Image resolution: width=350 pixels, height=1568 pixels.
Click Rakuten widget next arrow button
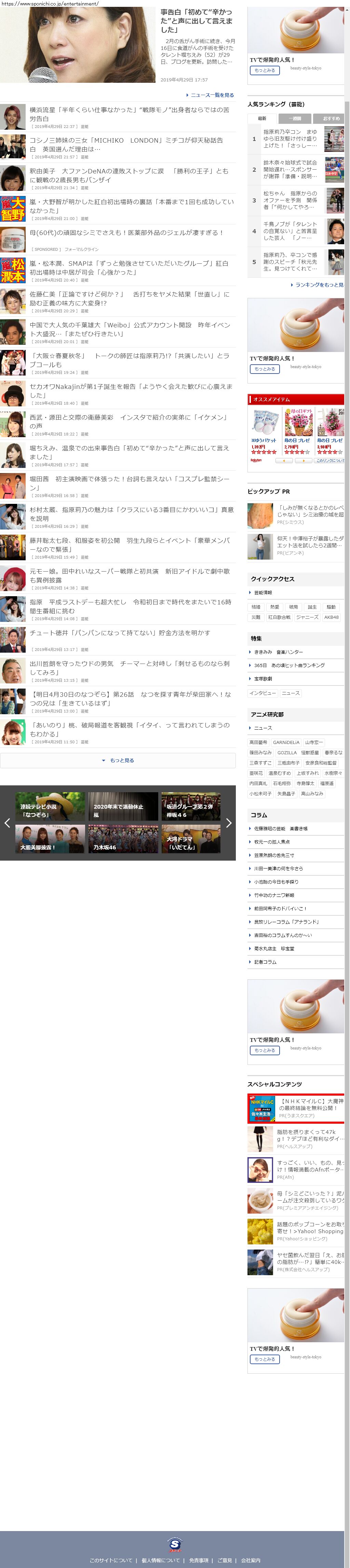pos(303,461)
